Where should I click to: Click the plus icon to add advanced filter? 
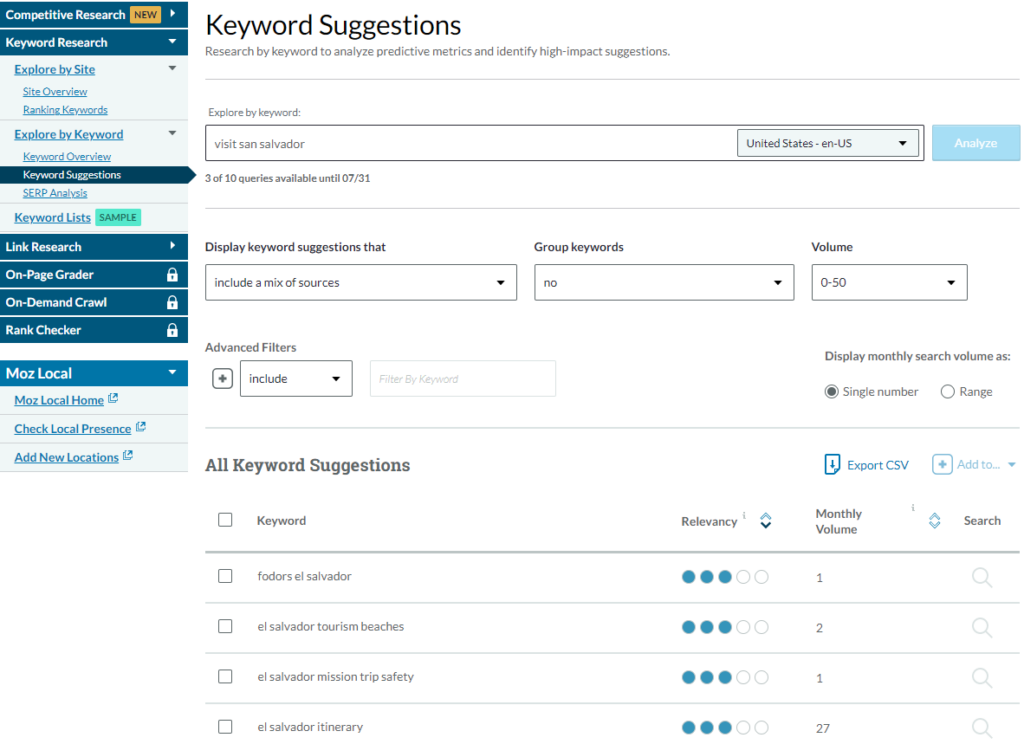tap(223, 379)
